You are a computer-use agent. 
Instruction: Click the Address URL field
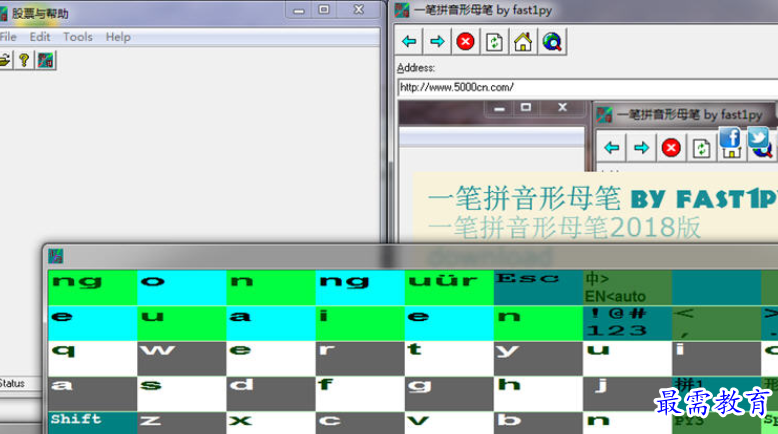587,87
